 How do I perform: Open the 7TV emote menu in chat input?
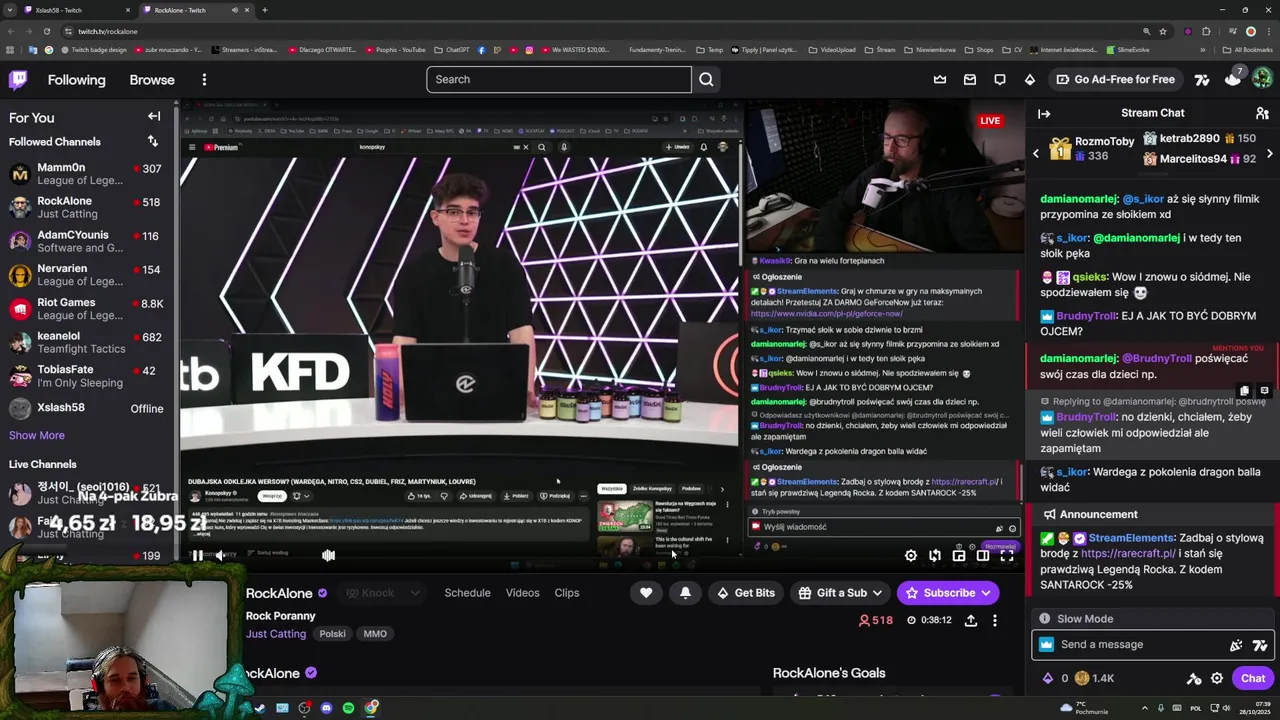coord(1260,645)
